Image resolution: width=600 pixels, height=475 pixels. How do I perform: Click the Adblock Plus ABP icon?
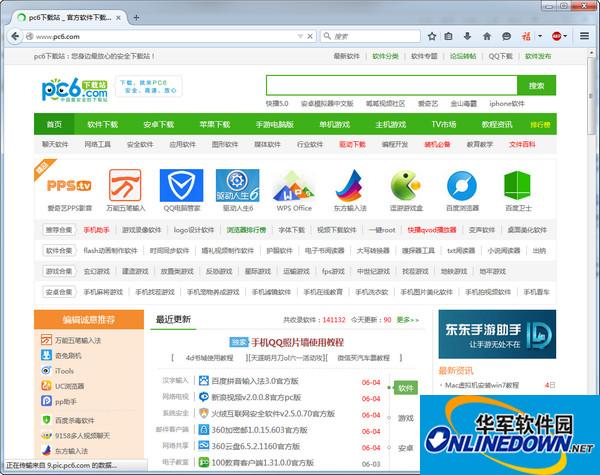click(x=556, y=36)
